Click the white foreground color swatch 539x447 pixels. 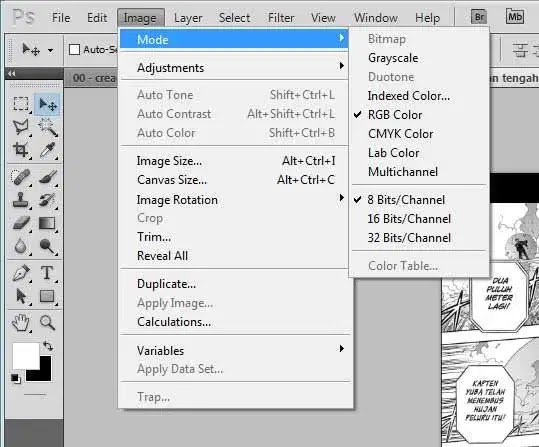click(26, 356)
